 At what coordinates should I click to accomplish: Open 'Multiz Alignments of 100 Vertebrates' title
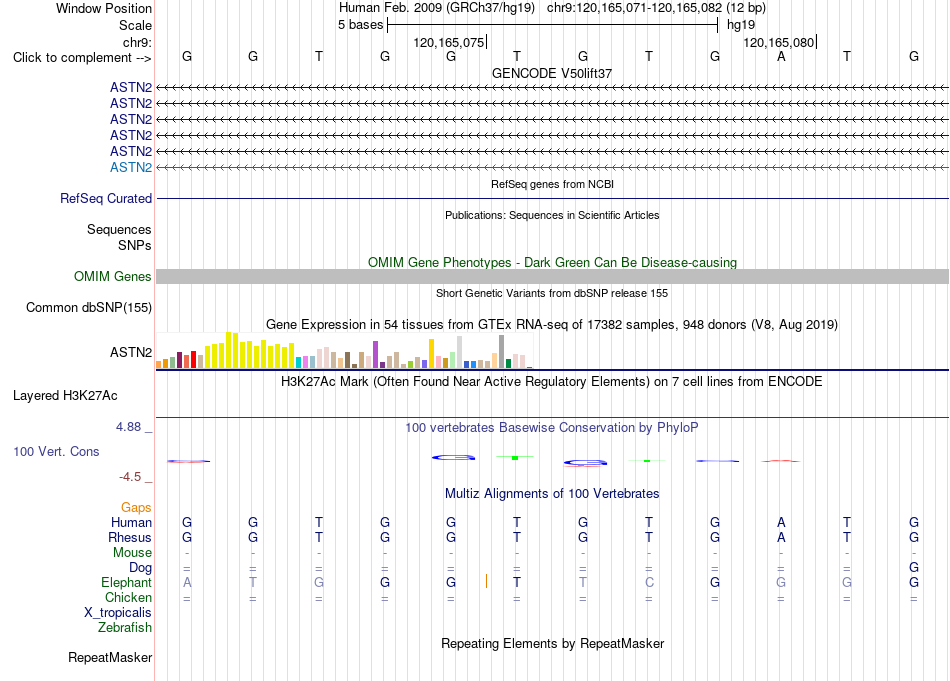tap(552, 494)
